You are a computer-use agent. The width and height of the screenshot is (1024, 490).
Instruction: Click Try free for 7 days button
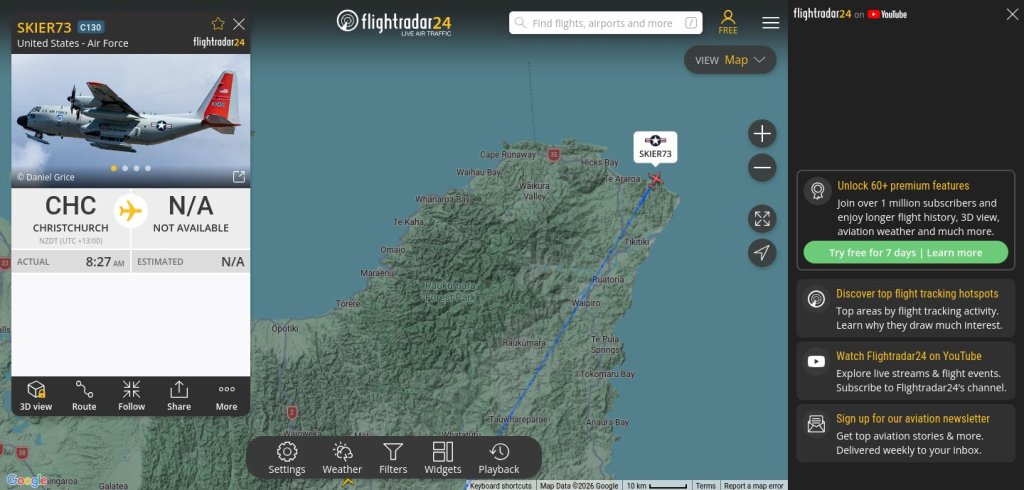pos(905,253)
